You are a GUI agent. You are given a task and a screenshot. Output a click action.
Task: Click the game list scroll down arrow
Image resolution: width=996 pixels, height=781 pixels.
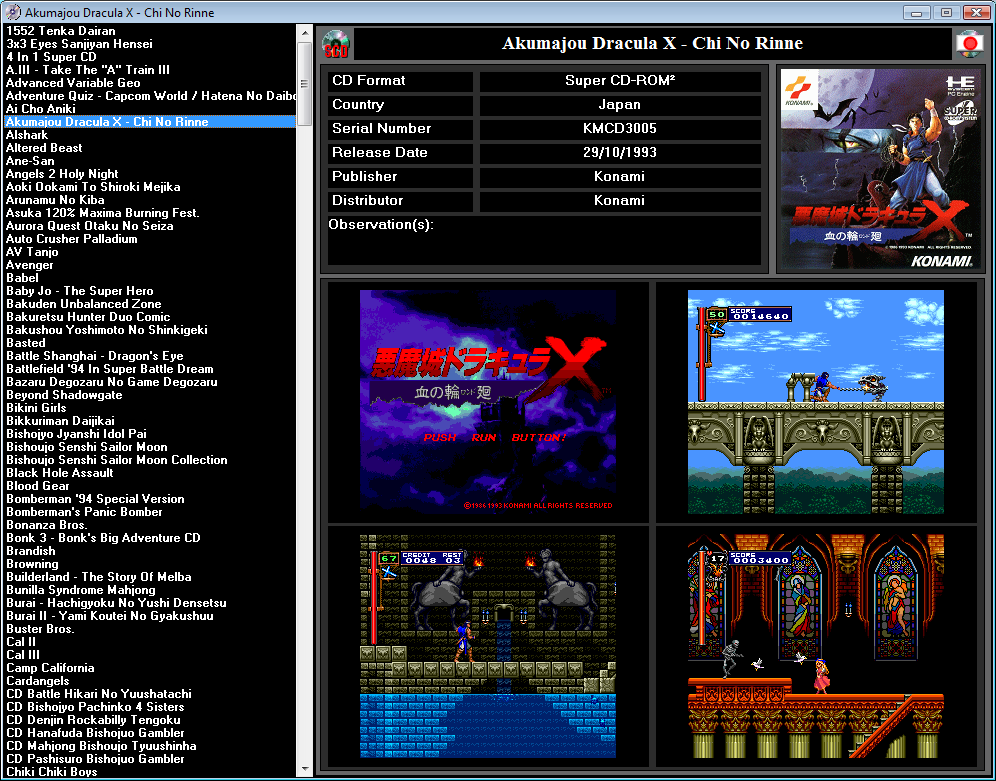[305, 769]
